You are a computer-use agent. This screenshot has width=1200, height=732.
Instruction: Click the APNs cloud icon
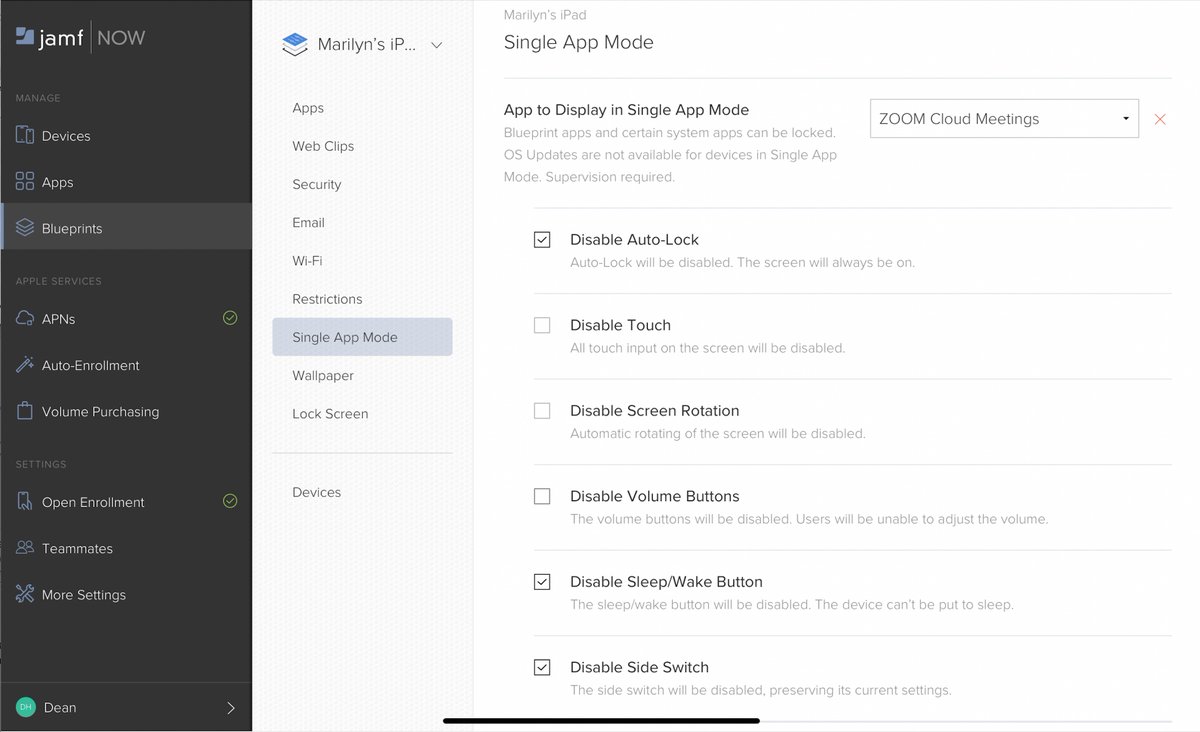[x=25, y=319]
